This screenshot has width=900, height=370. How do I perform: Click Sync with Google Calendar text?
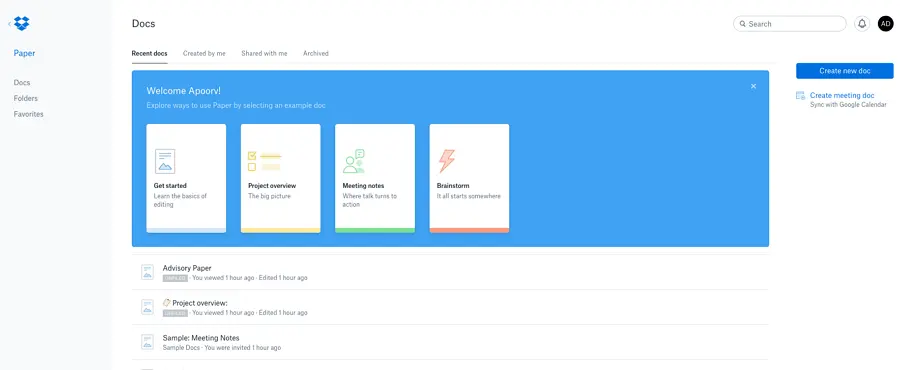[x=848, y=105]
